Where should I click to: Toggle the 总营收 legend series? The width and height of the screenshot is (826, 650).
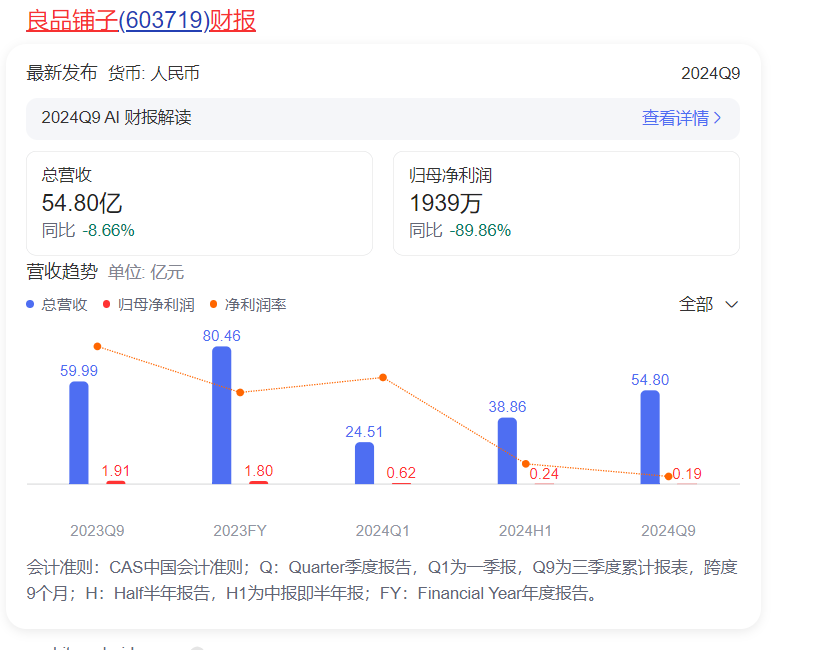57,304
